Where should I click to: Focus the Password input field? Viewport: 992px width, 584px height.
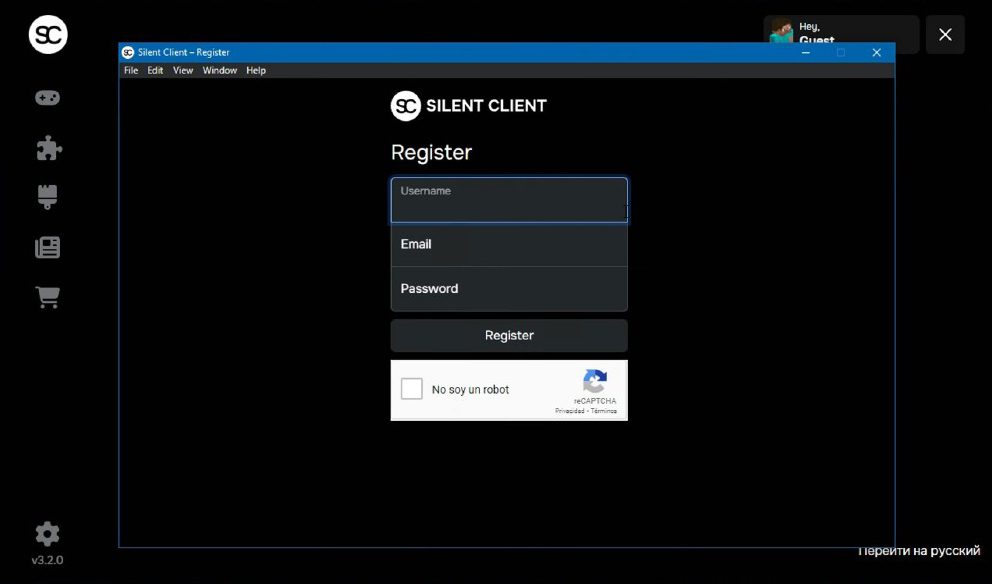[509, 289]
